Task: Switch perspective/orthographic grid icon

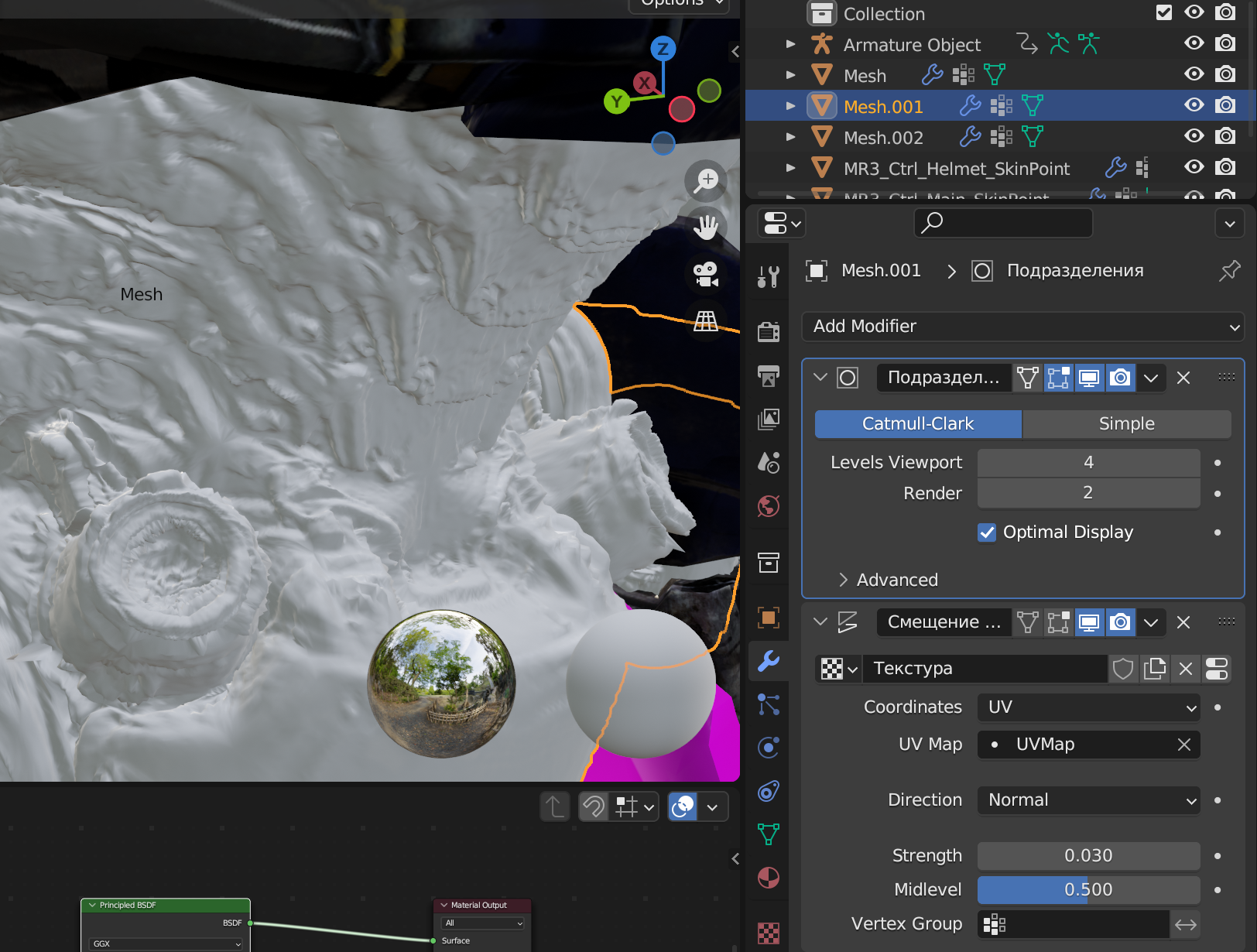Action: 705,320
